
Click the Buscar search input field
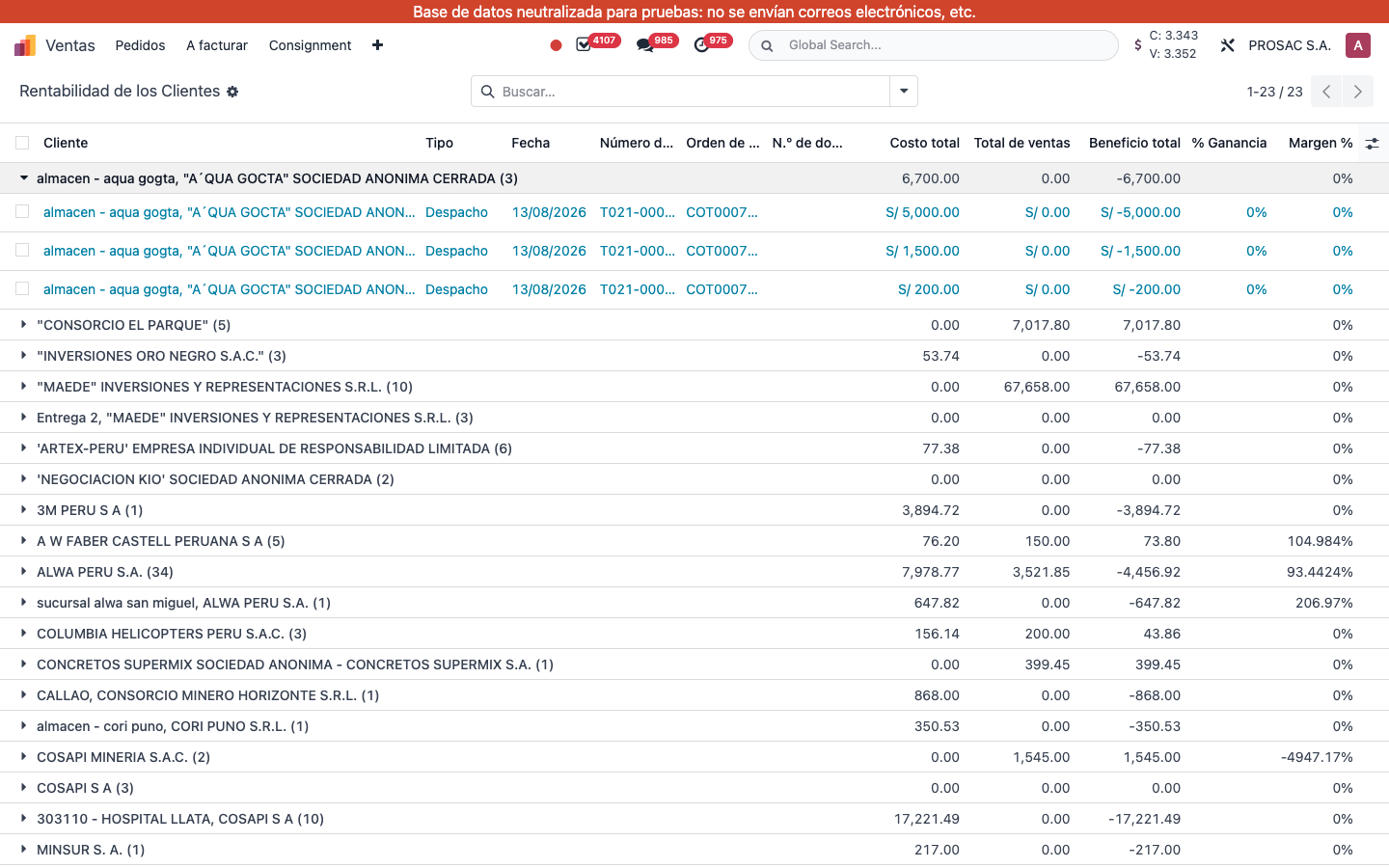693,92
